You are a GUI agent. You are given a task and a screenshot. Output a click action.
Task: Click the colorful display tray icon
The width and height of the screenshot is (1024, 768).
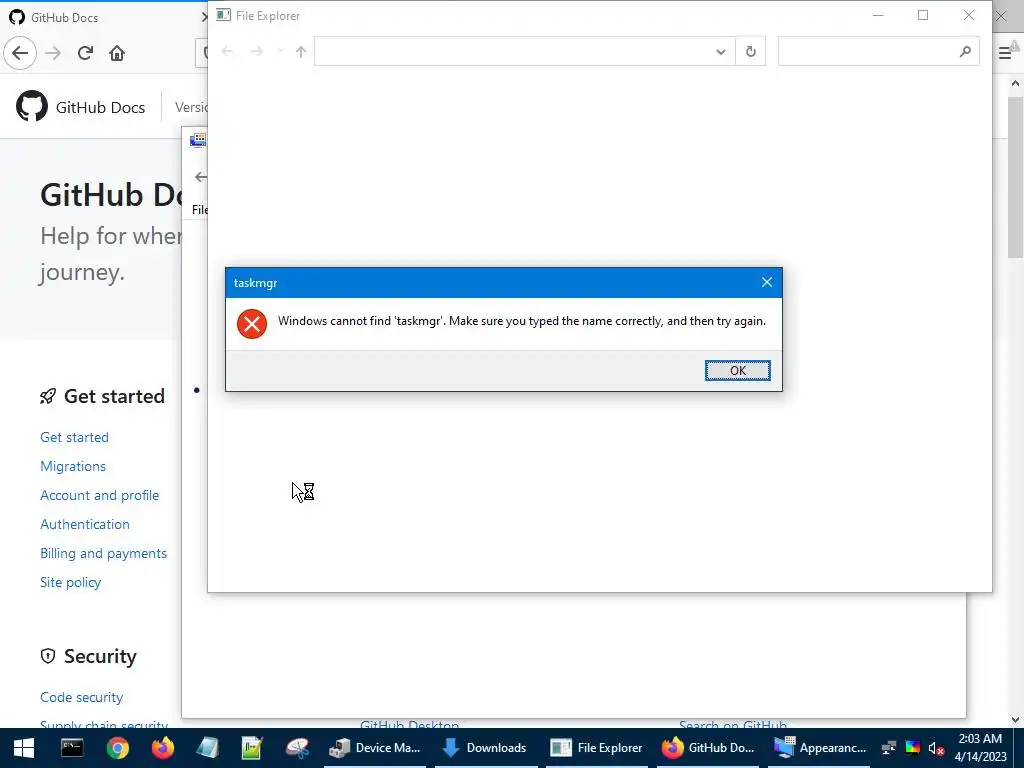point(912,748)
